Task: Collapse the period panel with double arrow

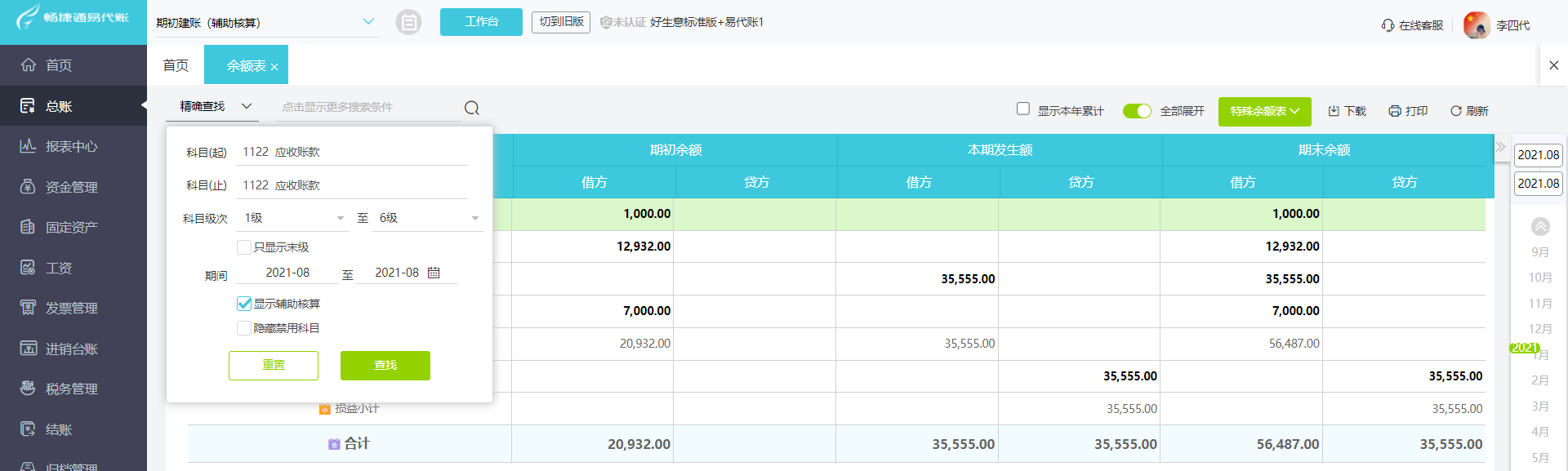Action: pos(1500,147)
